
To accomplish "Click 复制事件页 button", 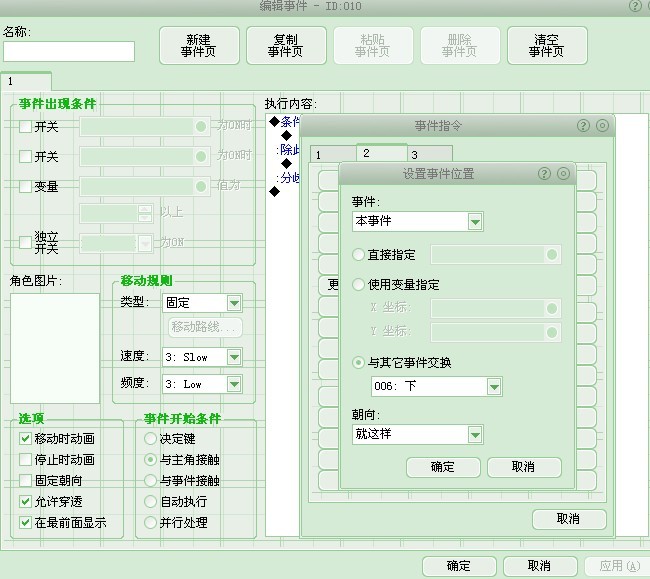I will pos(286,46).
